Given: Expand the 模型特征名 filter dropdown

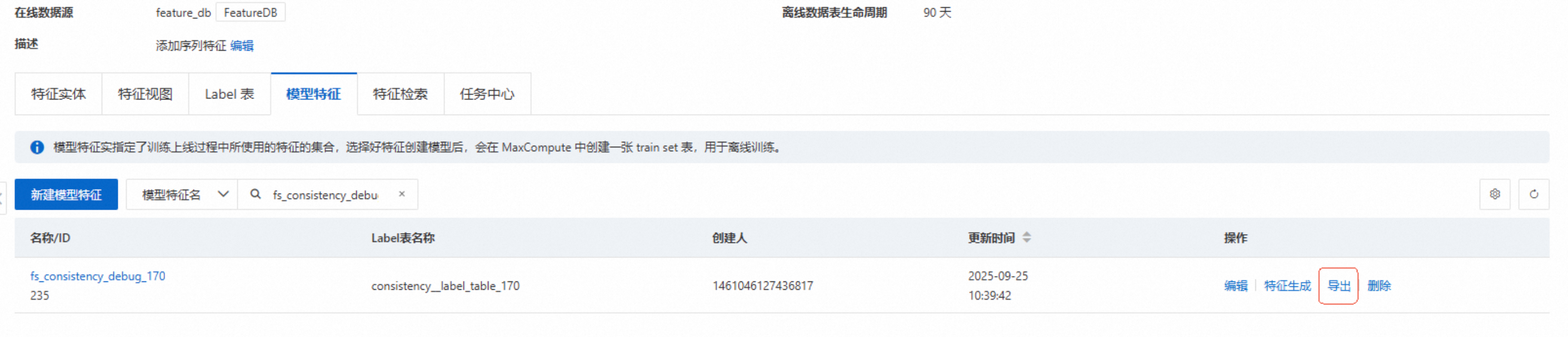Looking at the screenshot, I should tap(182, 195).
